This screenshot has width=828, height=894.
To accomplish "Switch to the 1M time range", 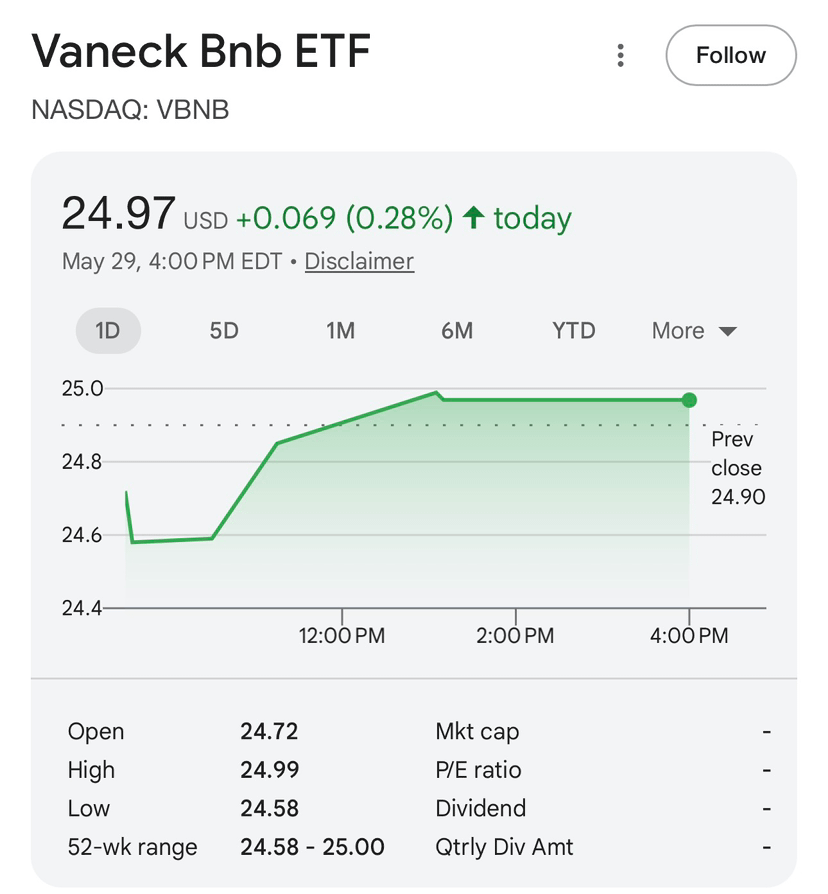I will click(340, 331).
